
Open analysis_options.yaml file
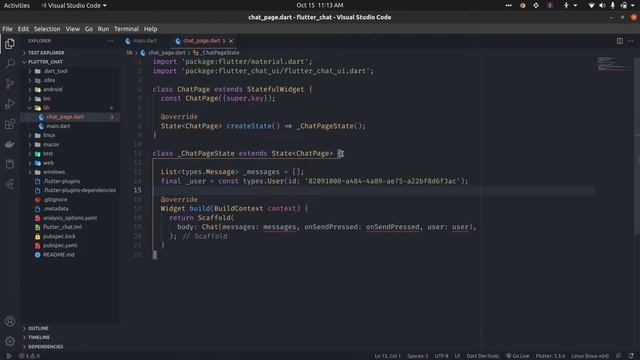point(70,218)
